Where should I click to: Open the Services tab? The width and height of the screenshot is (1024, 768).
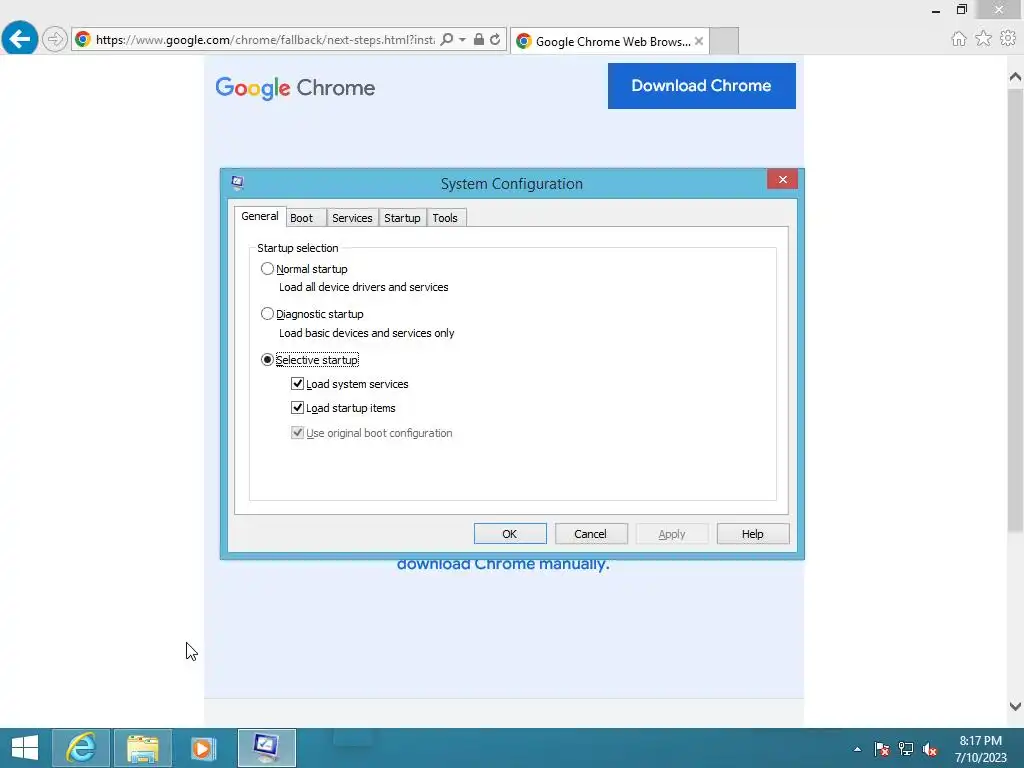[x=352, y=218]
